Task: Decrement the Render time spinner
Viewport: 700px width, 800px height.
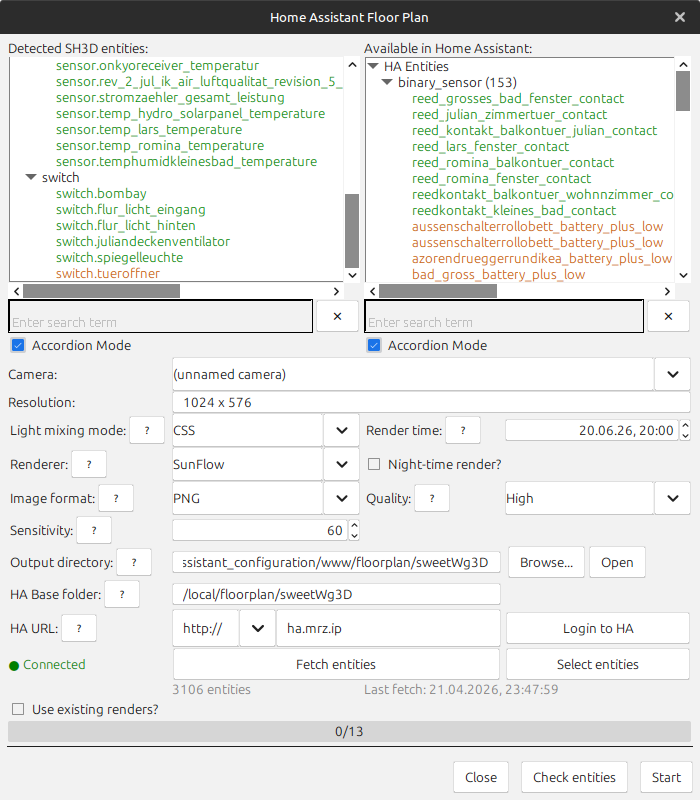Action: (x=685, y=436)
